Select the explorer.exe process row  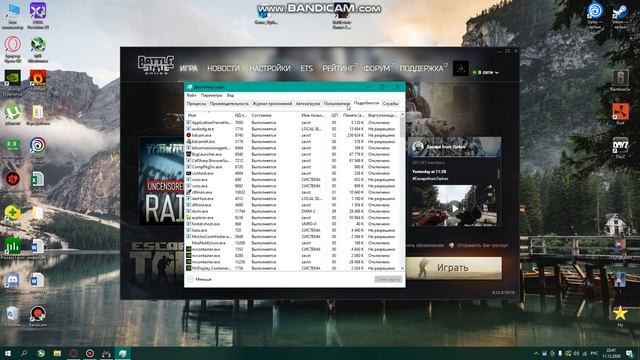[293, 218]
